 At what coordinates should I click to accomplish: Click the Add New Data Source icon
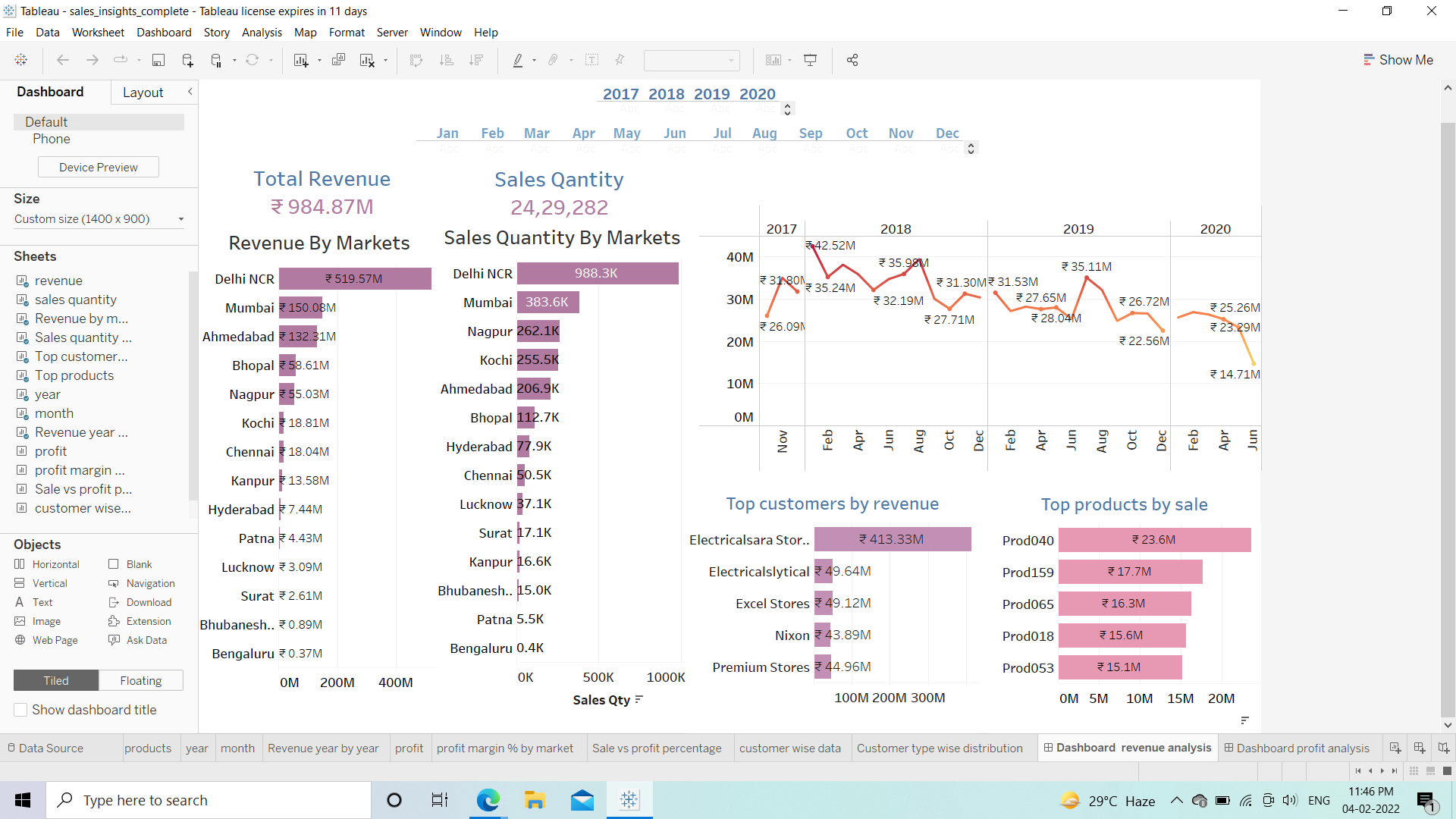pos(187,60)
